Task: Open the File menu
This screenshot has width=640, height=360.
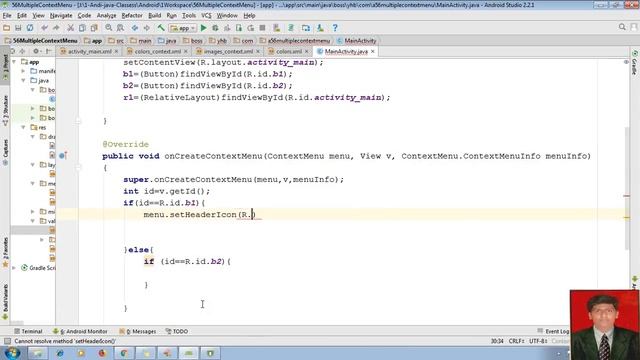Action: tap(7, 16)
